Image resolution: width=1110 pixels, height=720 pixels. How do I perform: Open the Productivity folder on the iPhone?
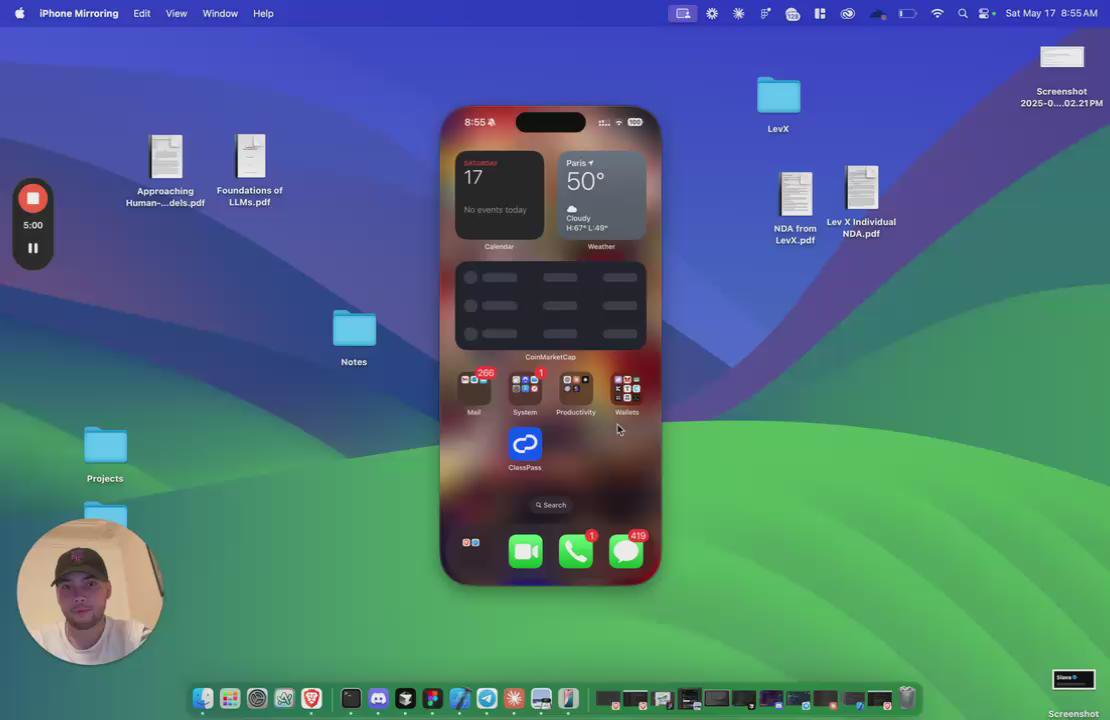tap(576, 389)
